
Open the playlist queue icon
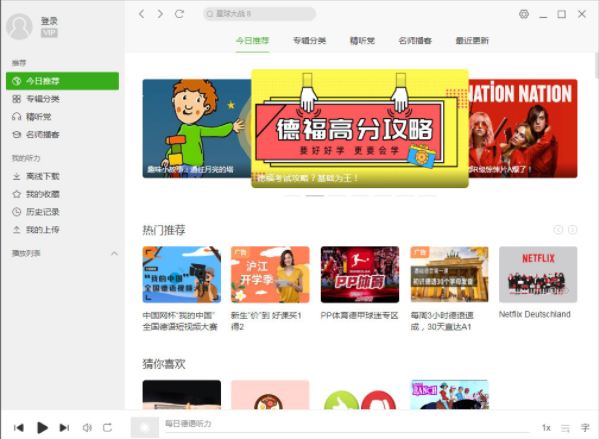point(565,428)
